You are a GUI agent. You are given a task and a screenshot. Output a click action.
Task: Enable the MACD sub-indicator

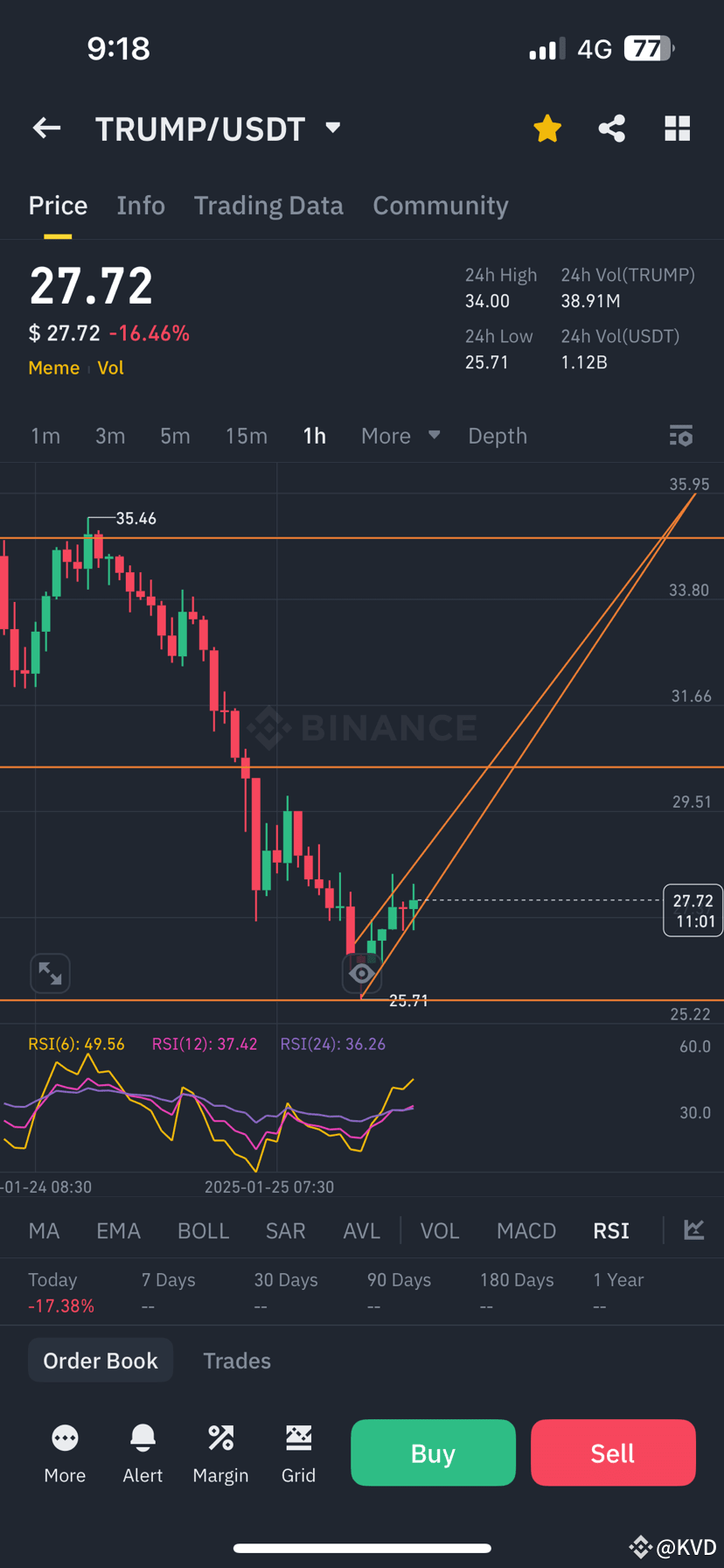tap(526, 1231)
